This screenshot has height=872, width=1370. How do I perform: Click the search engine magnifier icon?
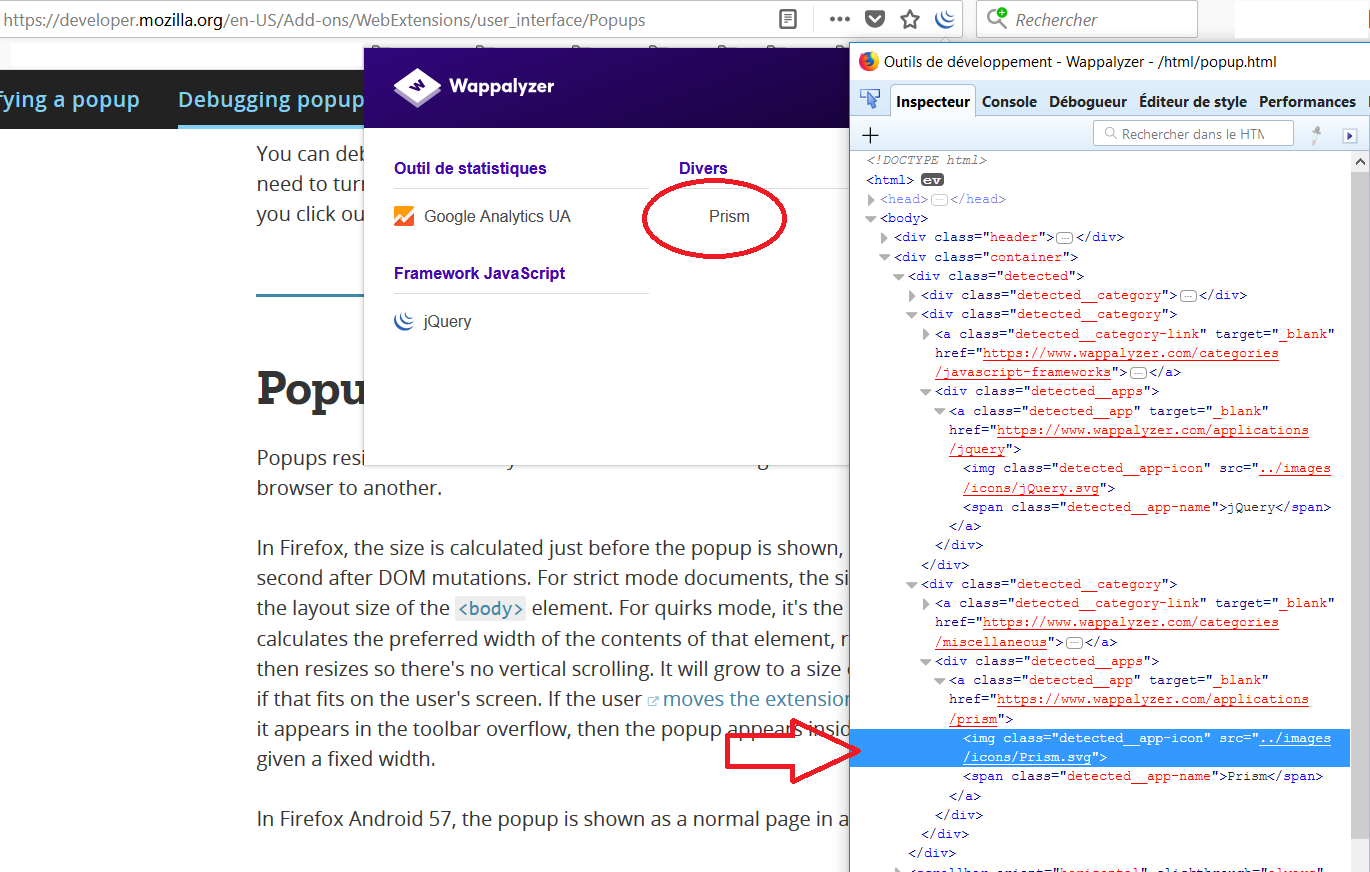(x=997, y=18)
